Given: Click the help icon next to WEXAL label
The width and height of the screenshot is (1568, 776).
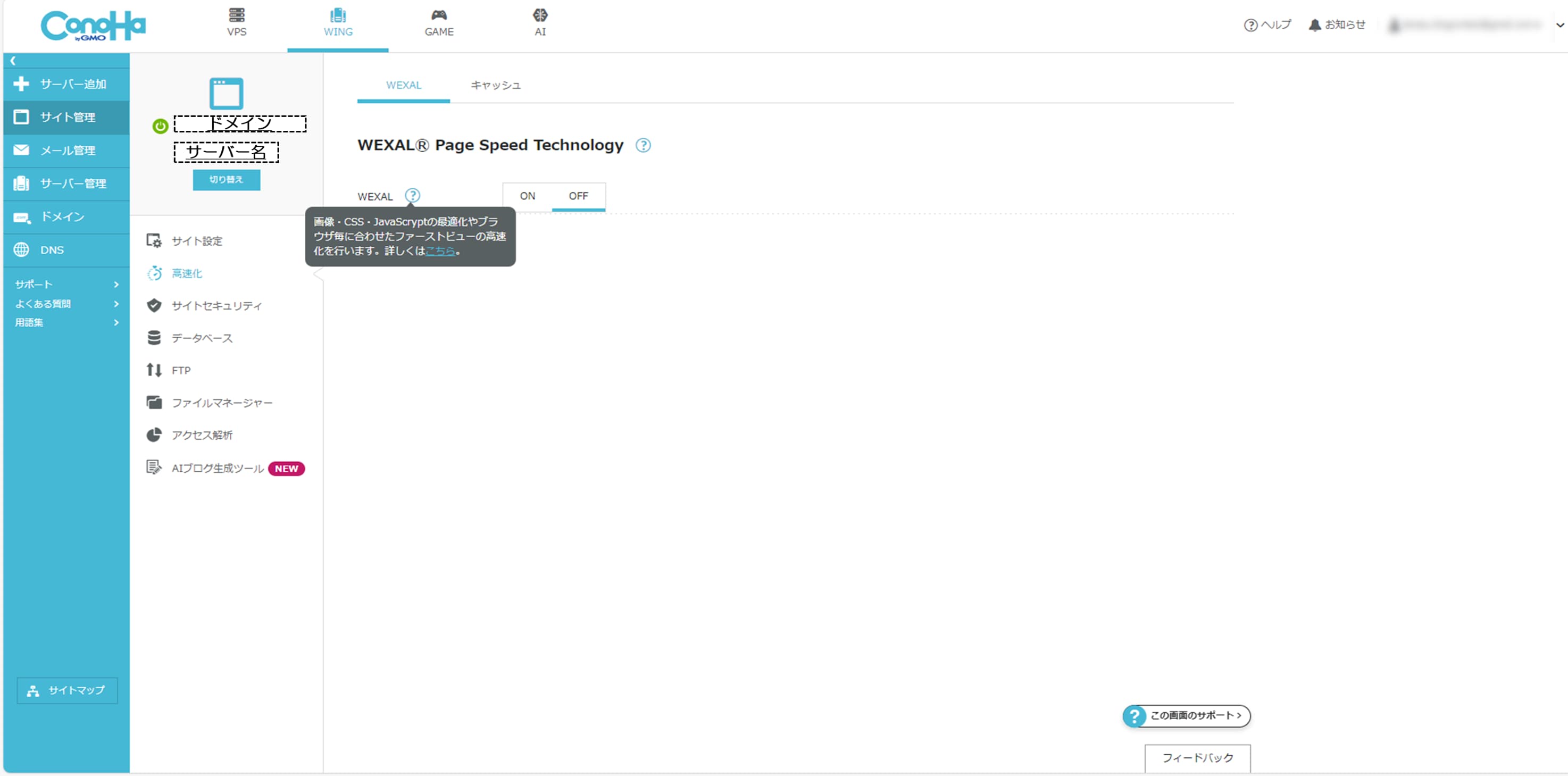Looking at the screenshot, I should pyautogui.click(x=413, y=195).
